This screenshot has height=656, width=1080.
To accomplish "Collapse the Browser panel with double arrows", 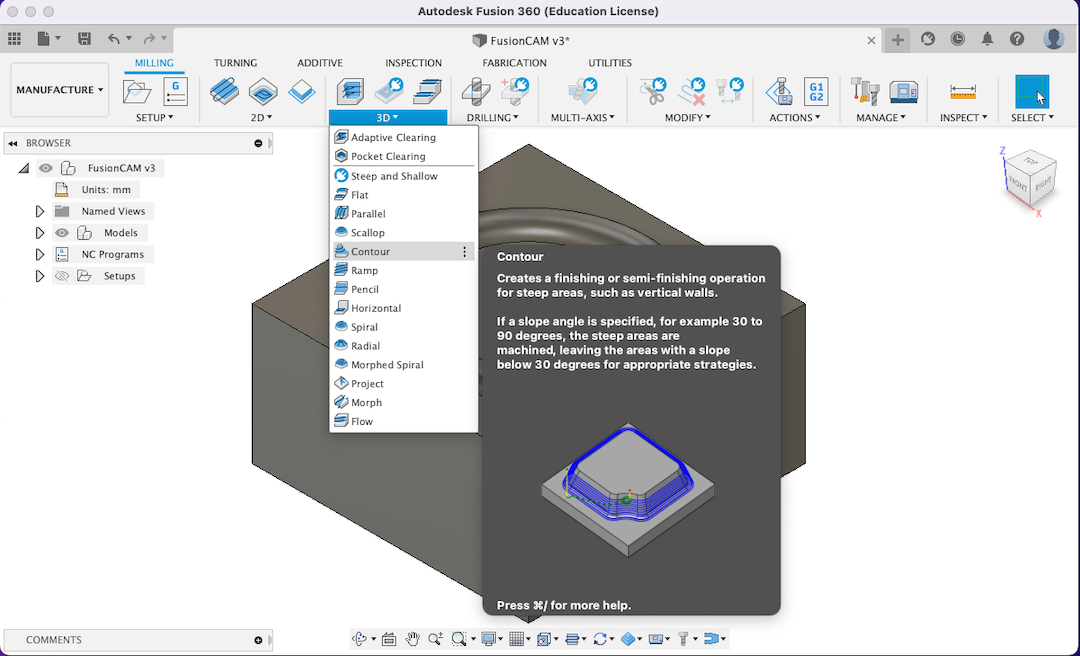I will pos(13,143).
